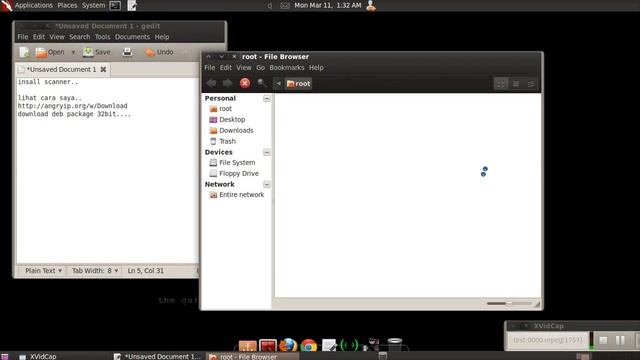Open File menu in File Browser
Viewport: 640px width, 360px height.
pos(210,68)
